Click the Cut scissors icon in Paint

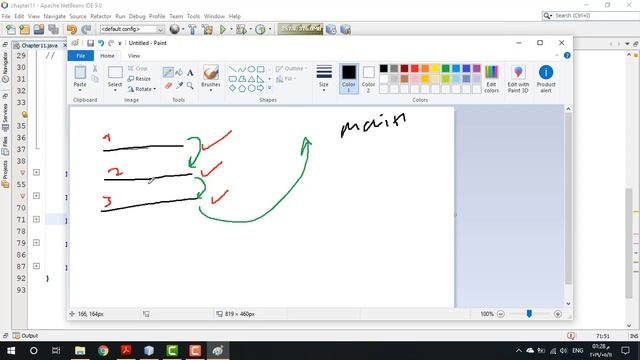pyautogui.click(x=95, y=69)
